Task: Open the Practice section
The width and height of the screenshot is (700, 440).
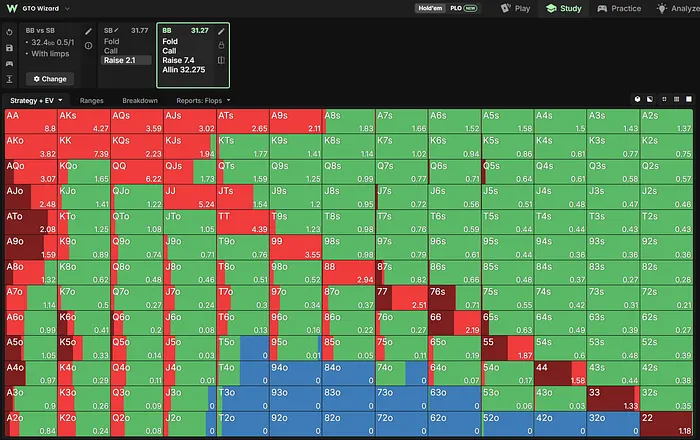Action: [619, 8]
